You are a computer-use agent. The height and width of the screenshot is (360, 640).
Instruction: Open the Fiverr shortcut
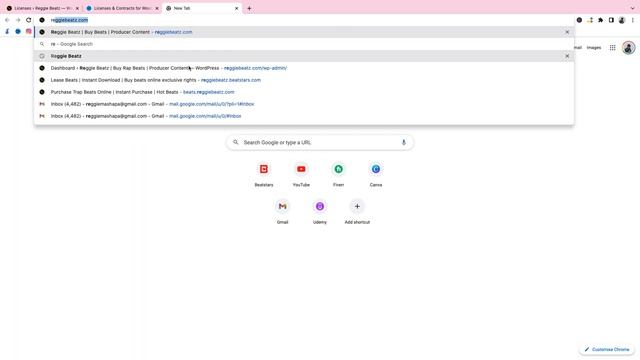[338, 175]
